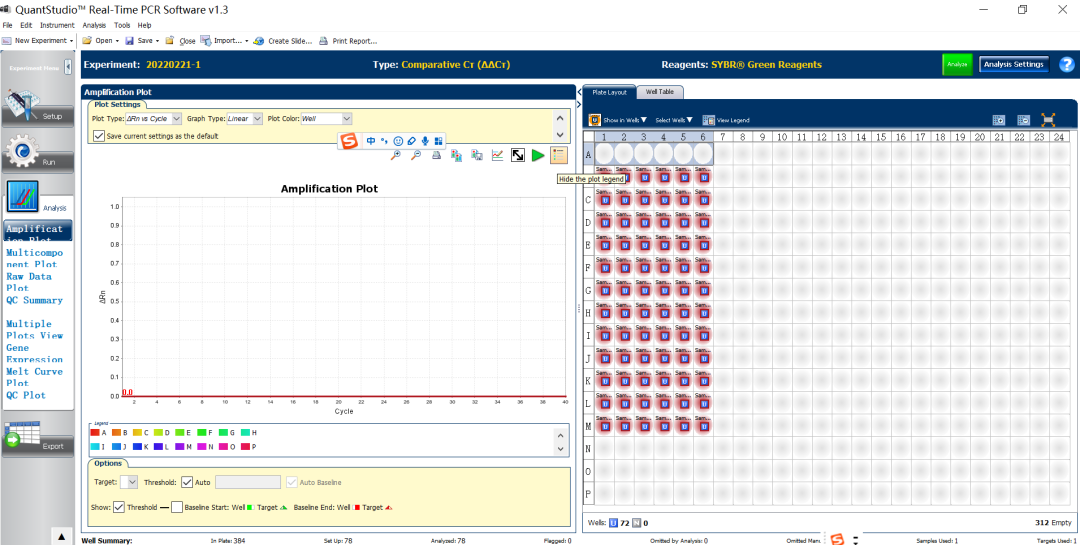Click the blue help question mark

pyautogui.click(x=1067, y=65)
